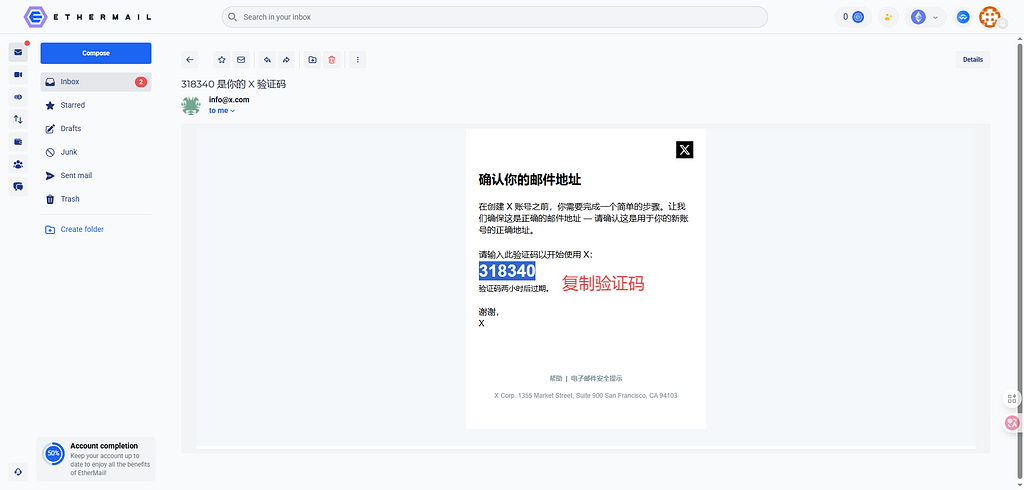The image size is (1024, 490).
Task: Click the reply arrow icon
Action: point(267,60)
